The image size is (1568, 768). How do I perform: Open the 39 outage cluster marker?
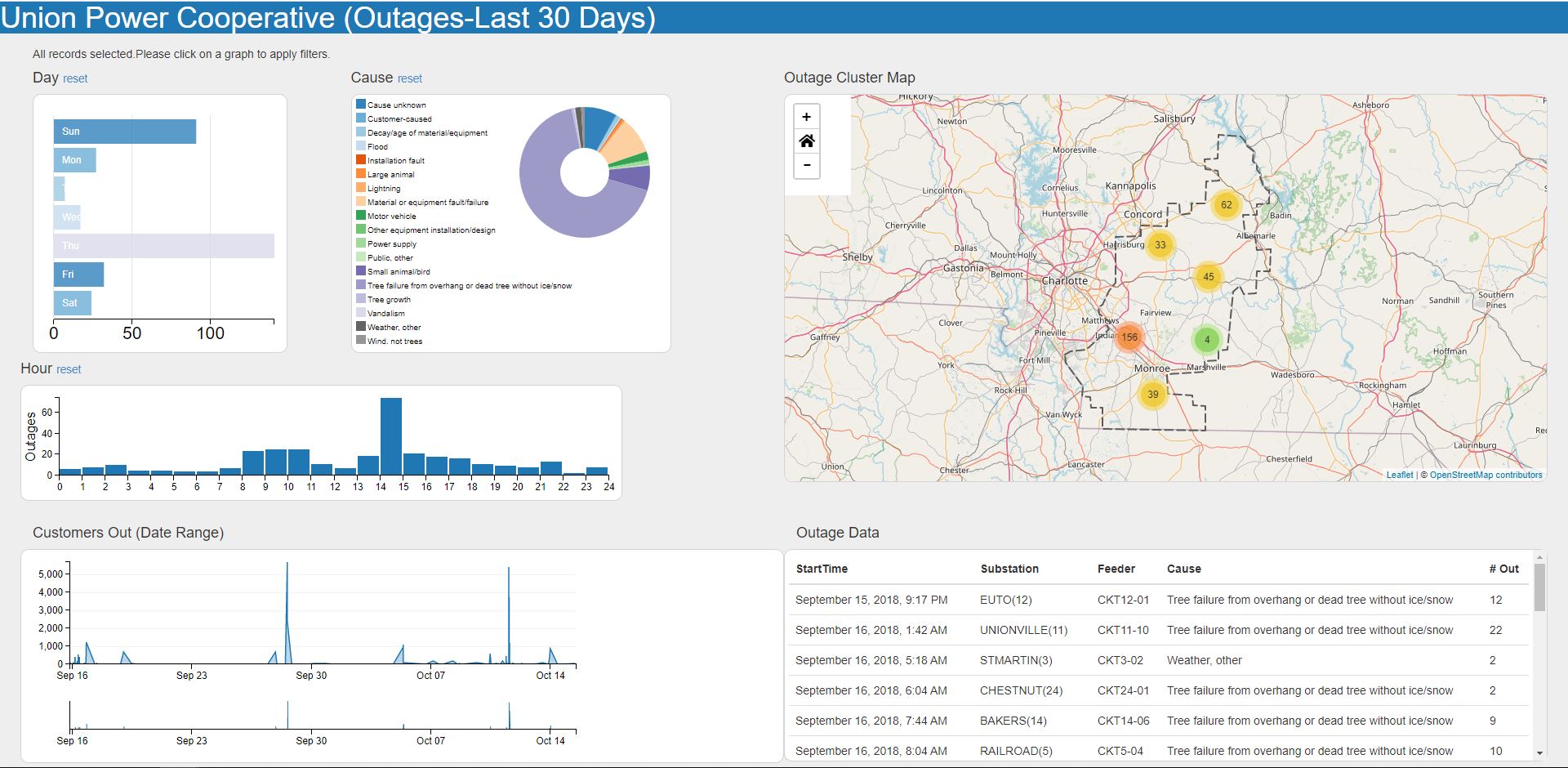[1152, 395]
